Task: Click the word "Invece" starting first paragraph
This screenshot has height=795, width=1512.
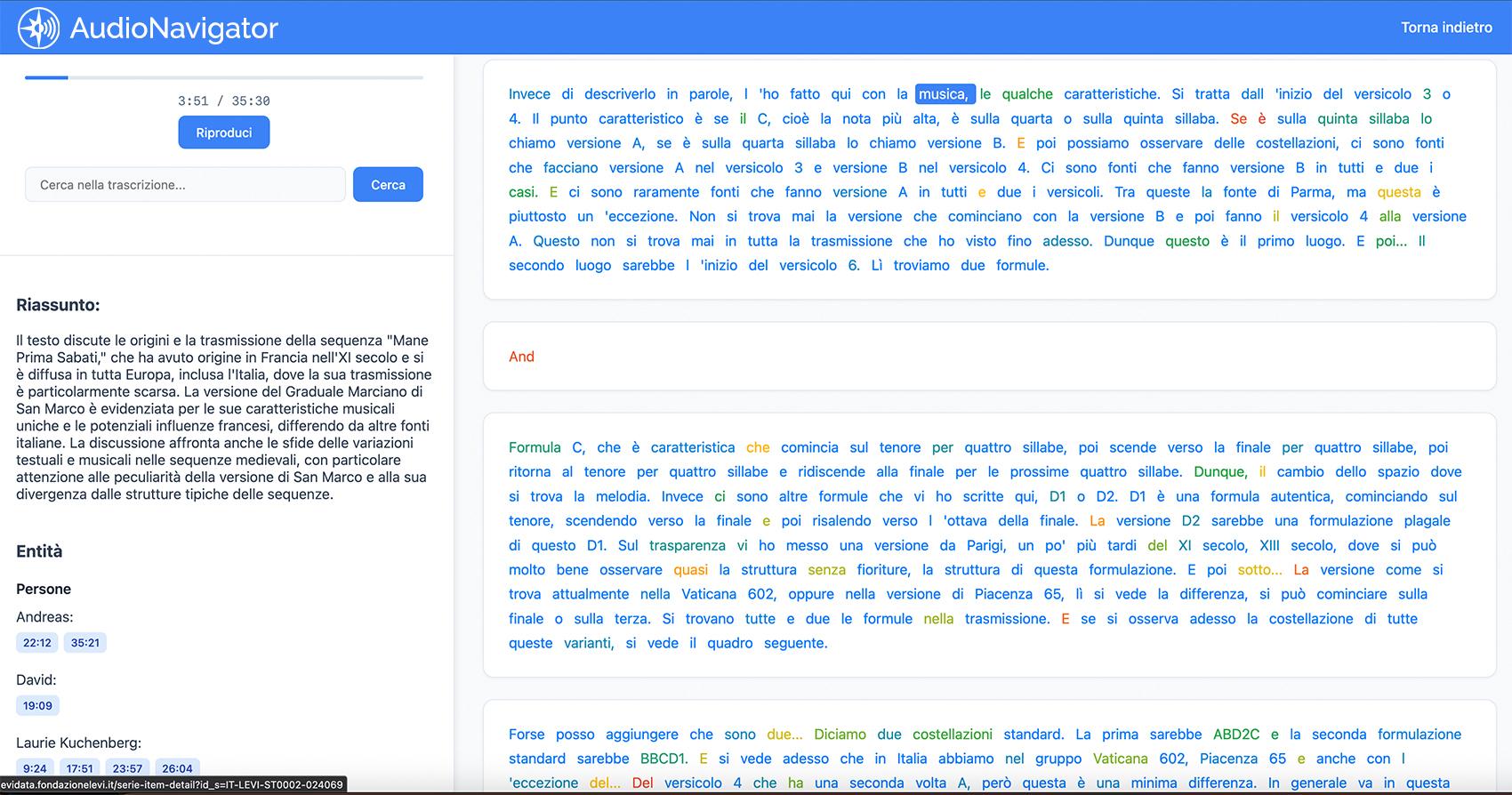Action: [529, 94]
